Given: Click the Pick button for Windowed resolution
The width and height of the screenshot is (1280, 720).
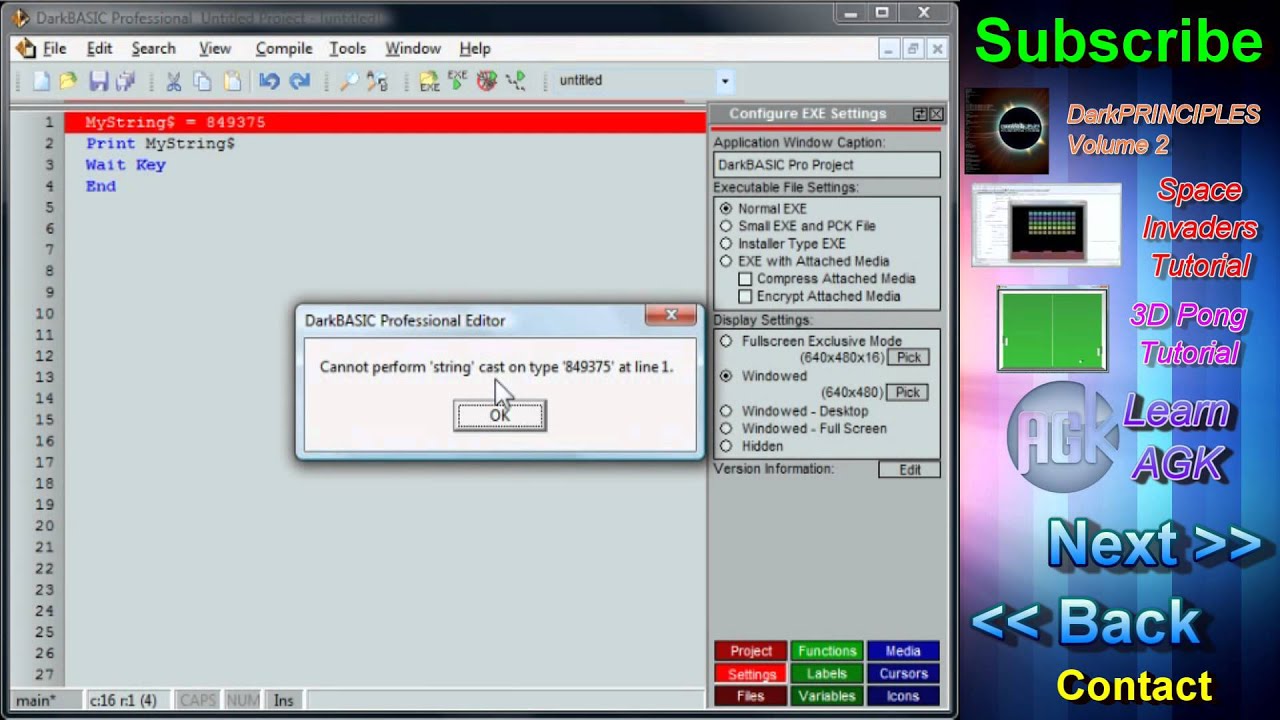Looking at the screenshot, I should (x=907, y=392).
